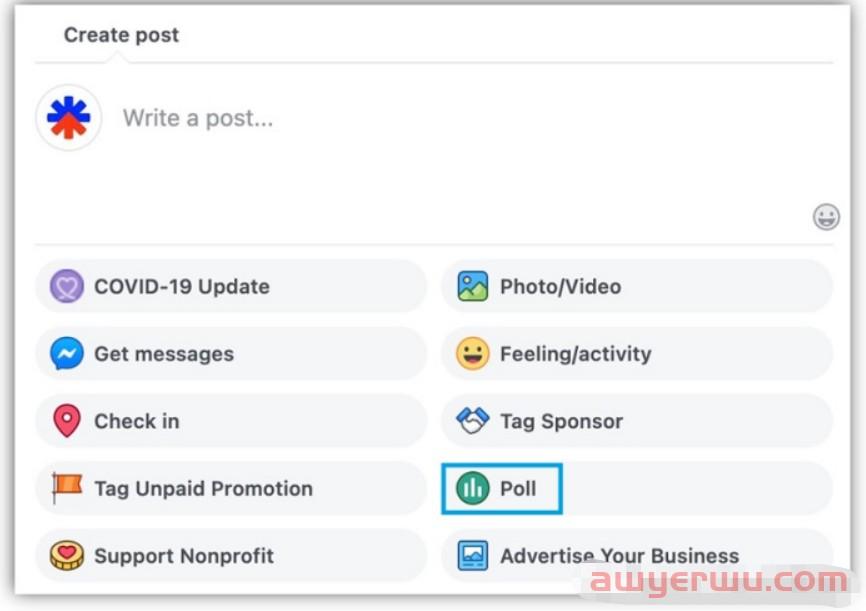Select the Get messages option
This screenshot has width=866, height=611.
(231, 354)
